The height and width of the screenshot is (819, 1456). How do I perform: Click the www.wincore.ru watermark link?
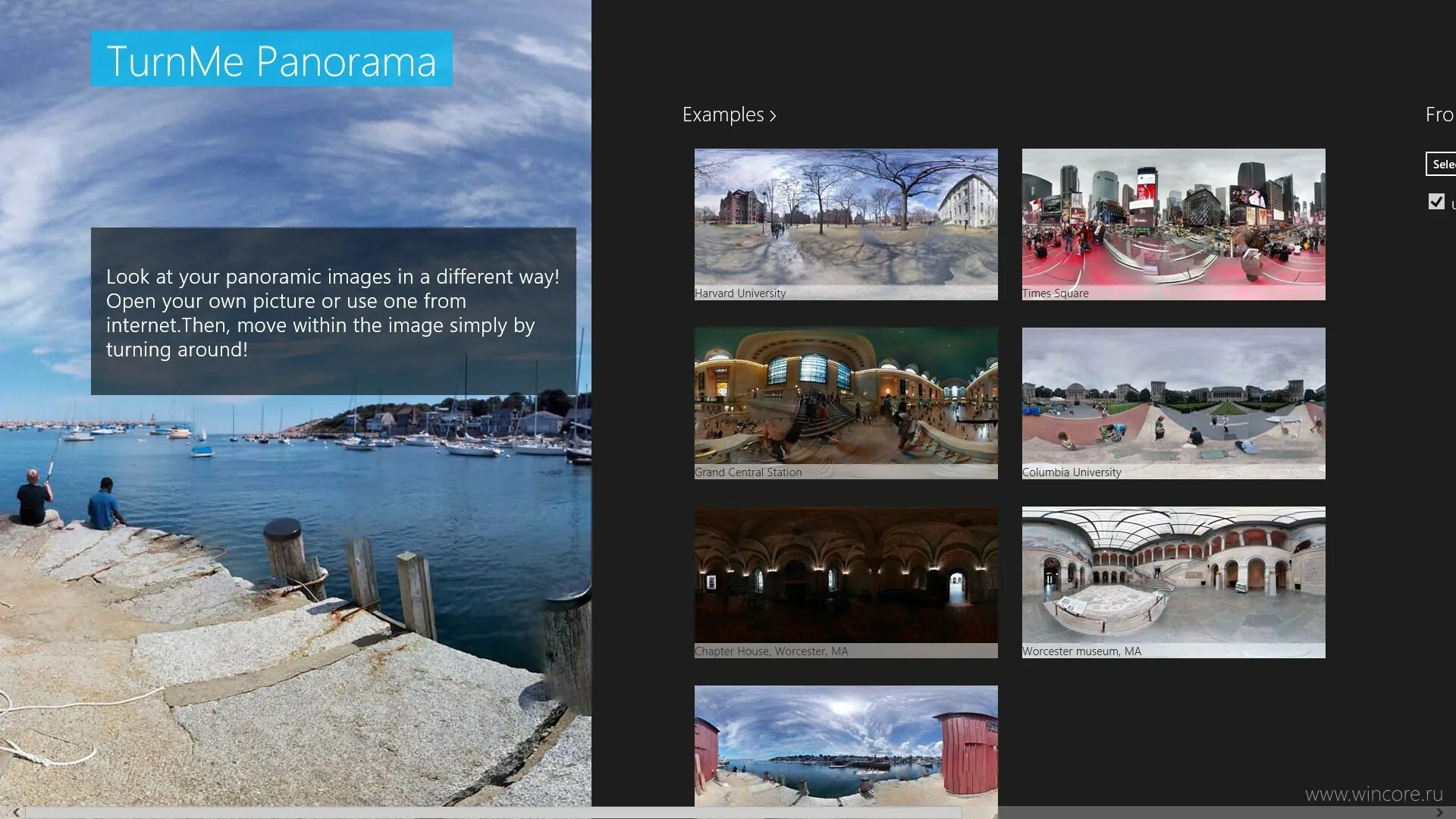click(x=1373, y=793)
